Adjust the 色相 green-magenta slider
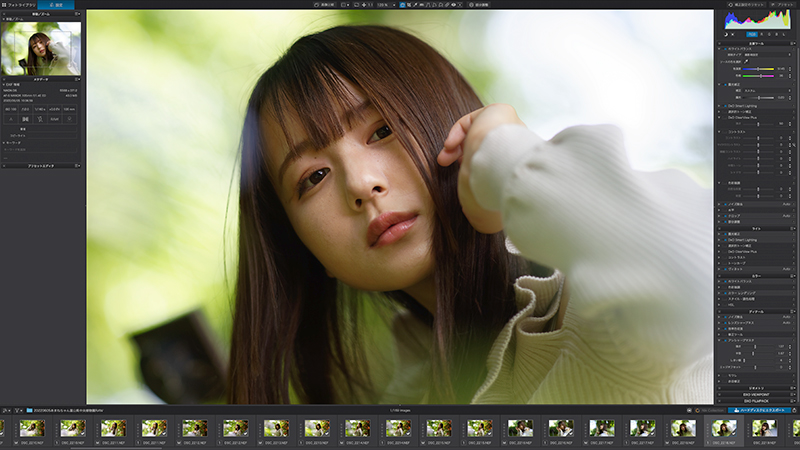 coord(758,76)
